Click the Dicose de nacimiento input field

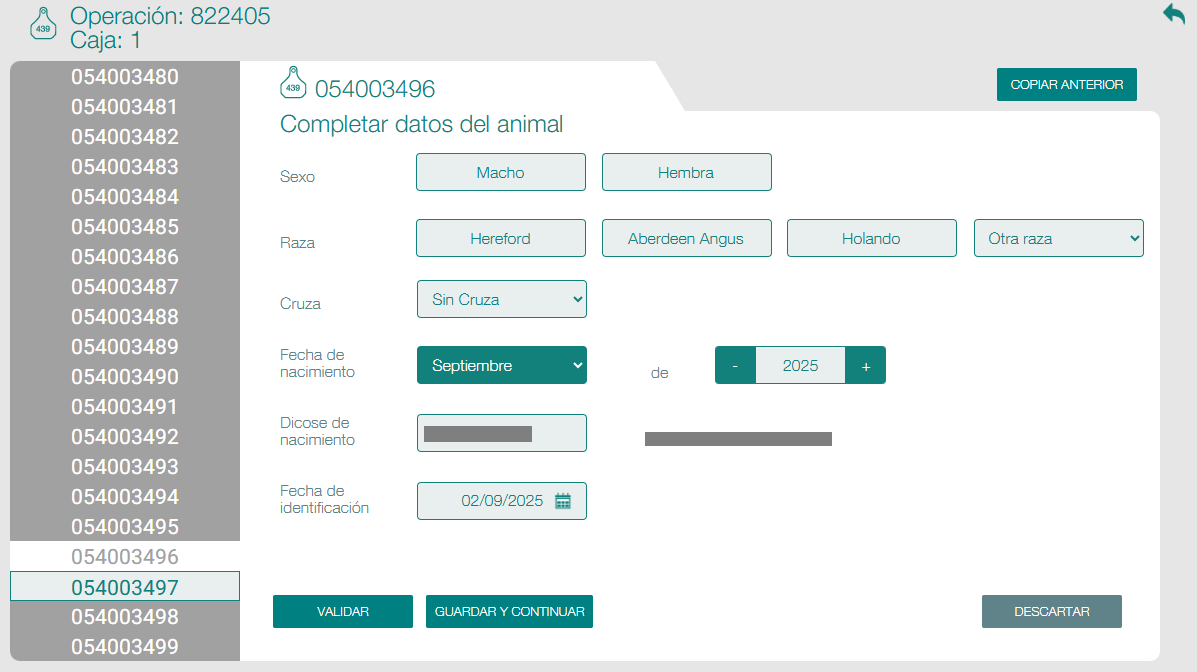tap(501, 432)
